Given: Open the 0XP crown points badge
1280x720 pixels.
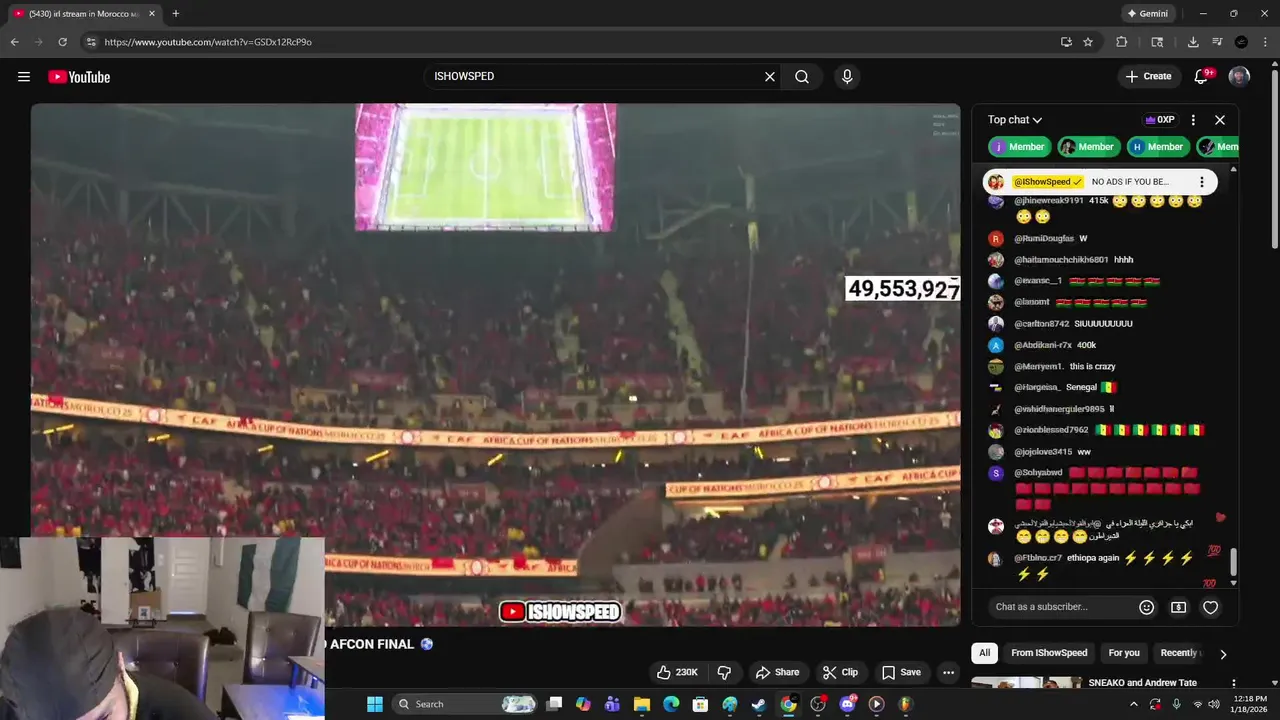Looking at the screenshot, I should pos(1160,120).
